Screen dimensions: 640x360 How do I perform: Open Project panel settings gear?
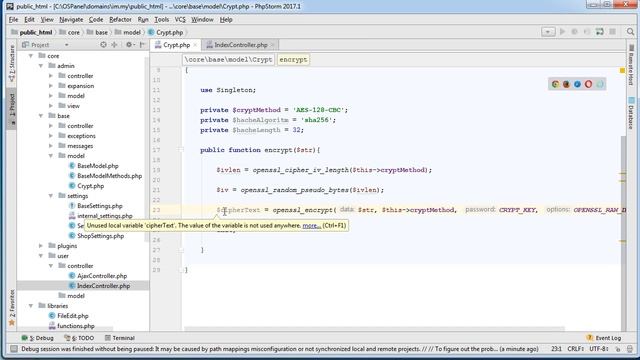coord(130,44)
